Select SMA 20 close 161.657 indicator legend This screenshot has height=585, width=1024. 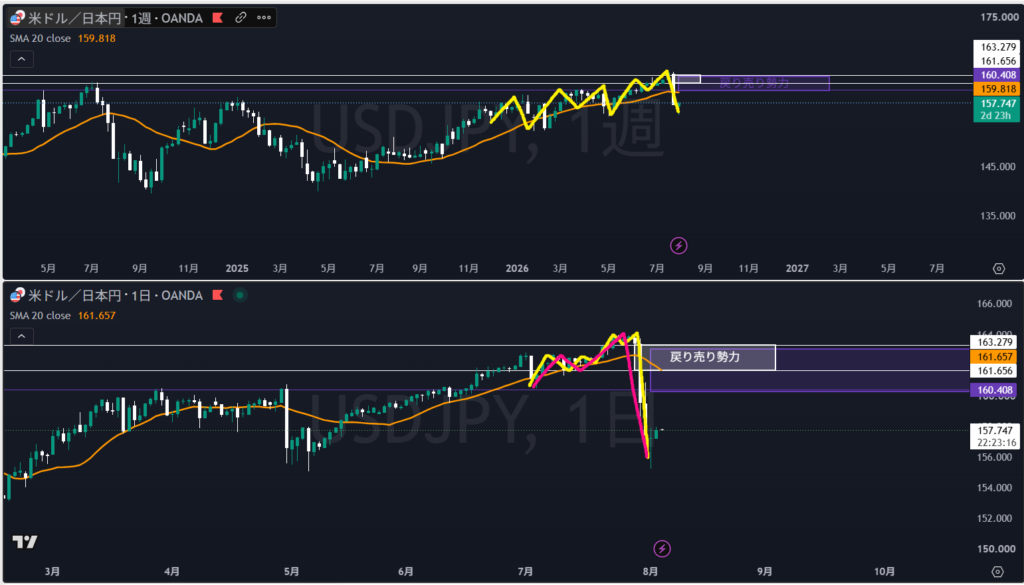tap(63, 315)
